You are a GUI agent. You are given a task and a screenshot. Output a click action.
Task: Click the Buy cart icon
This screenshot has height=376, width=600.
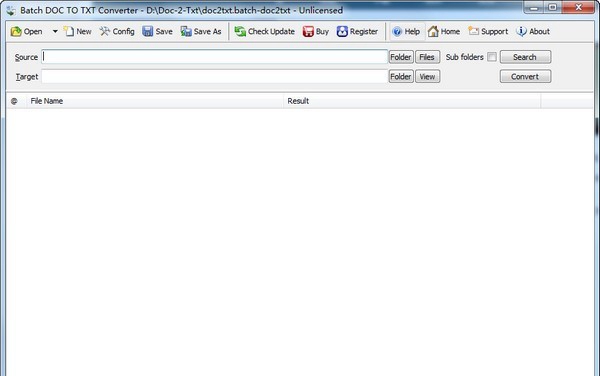pyautogui.click(x=308, y=31)
